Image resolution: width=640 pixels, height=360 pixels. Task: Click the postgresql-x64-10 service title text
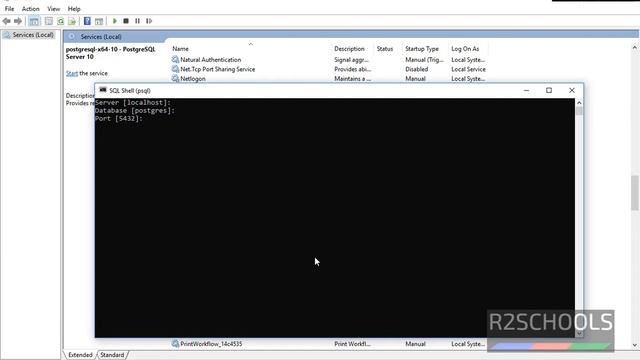[110, 53]
